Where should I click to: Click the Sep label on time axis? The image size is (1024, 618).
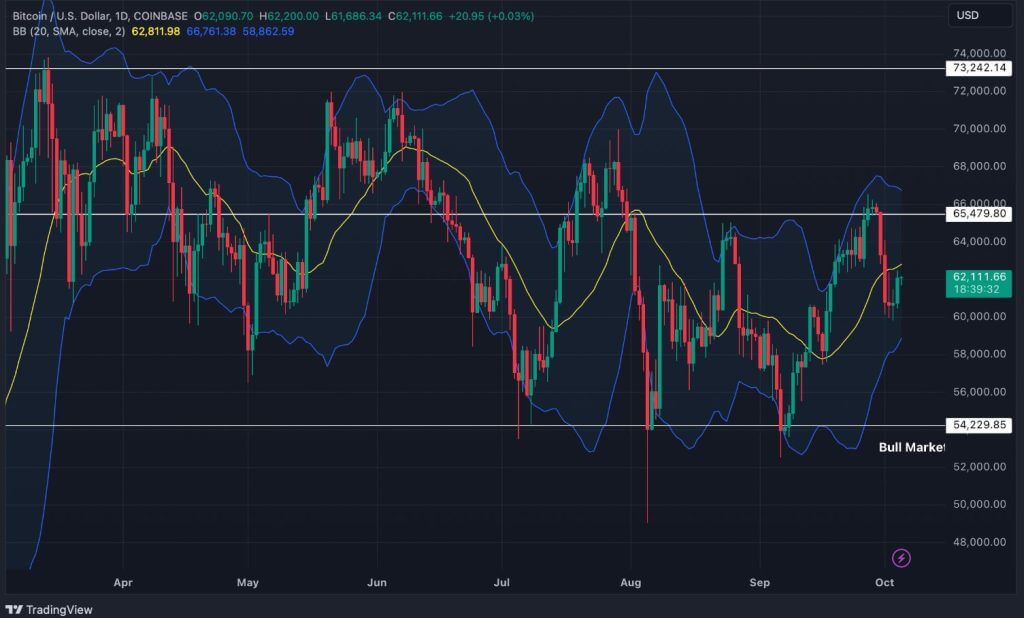(x=760, y=582)
